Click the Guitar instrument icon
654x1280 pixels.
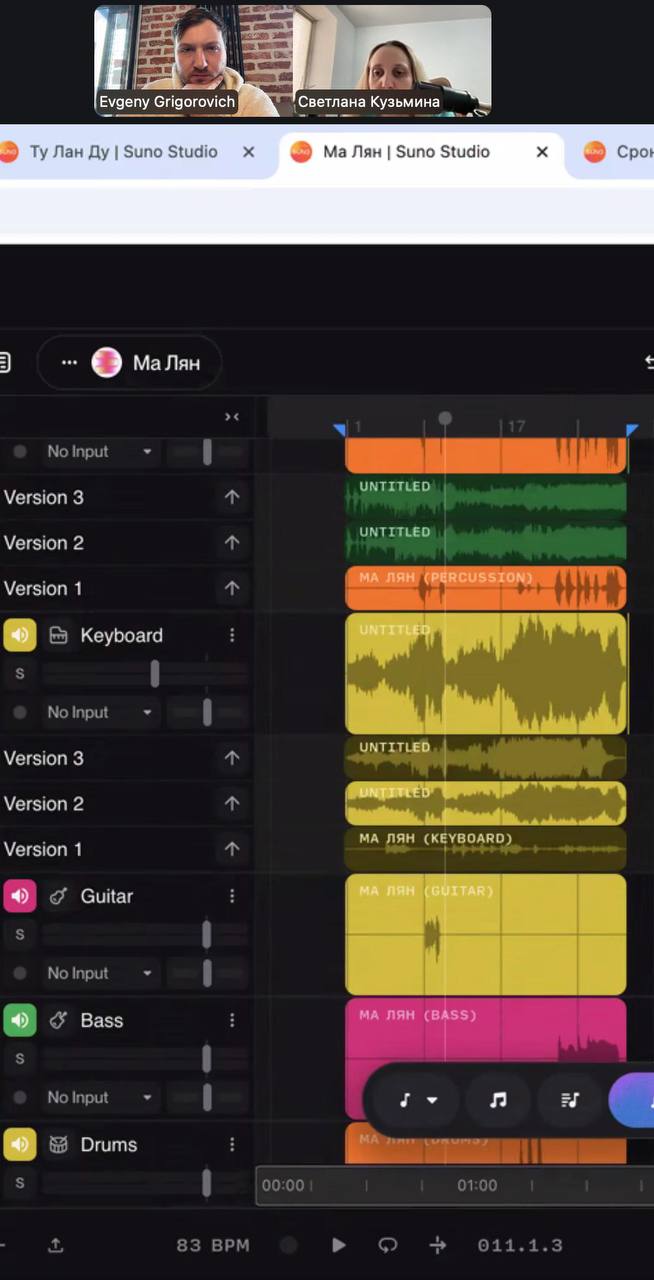tap(58, 896)
